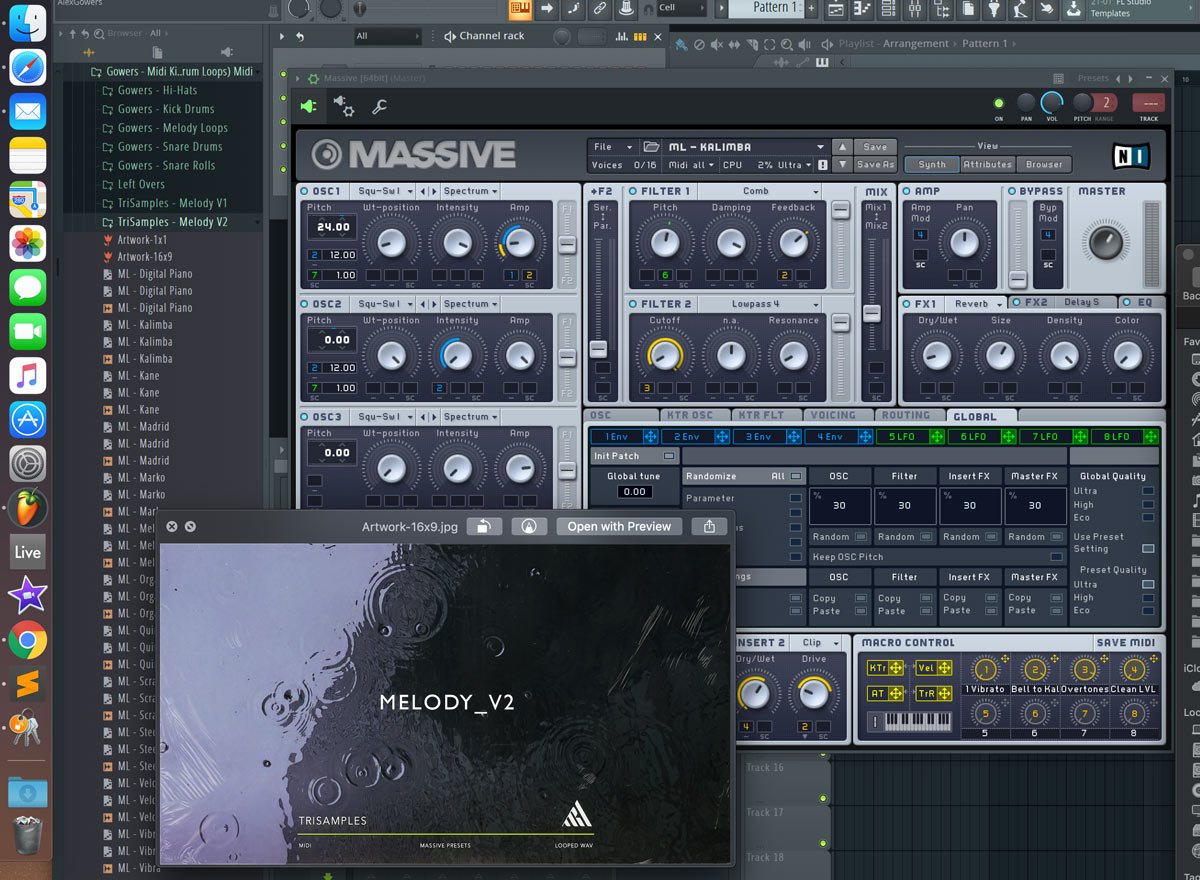The width and height of the screenshot is (1200, 880).
Task: Open Google Chrome from the dock
Action: (x=28, y=640)
